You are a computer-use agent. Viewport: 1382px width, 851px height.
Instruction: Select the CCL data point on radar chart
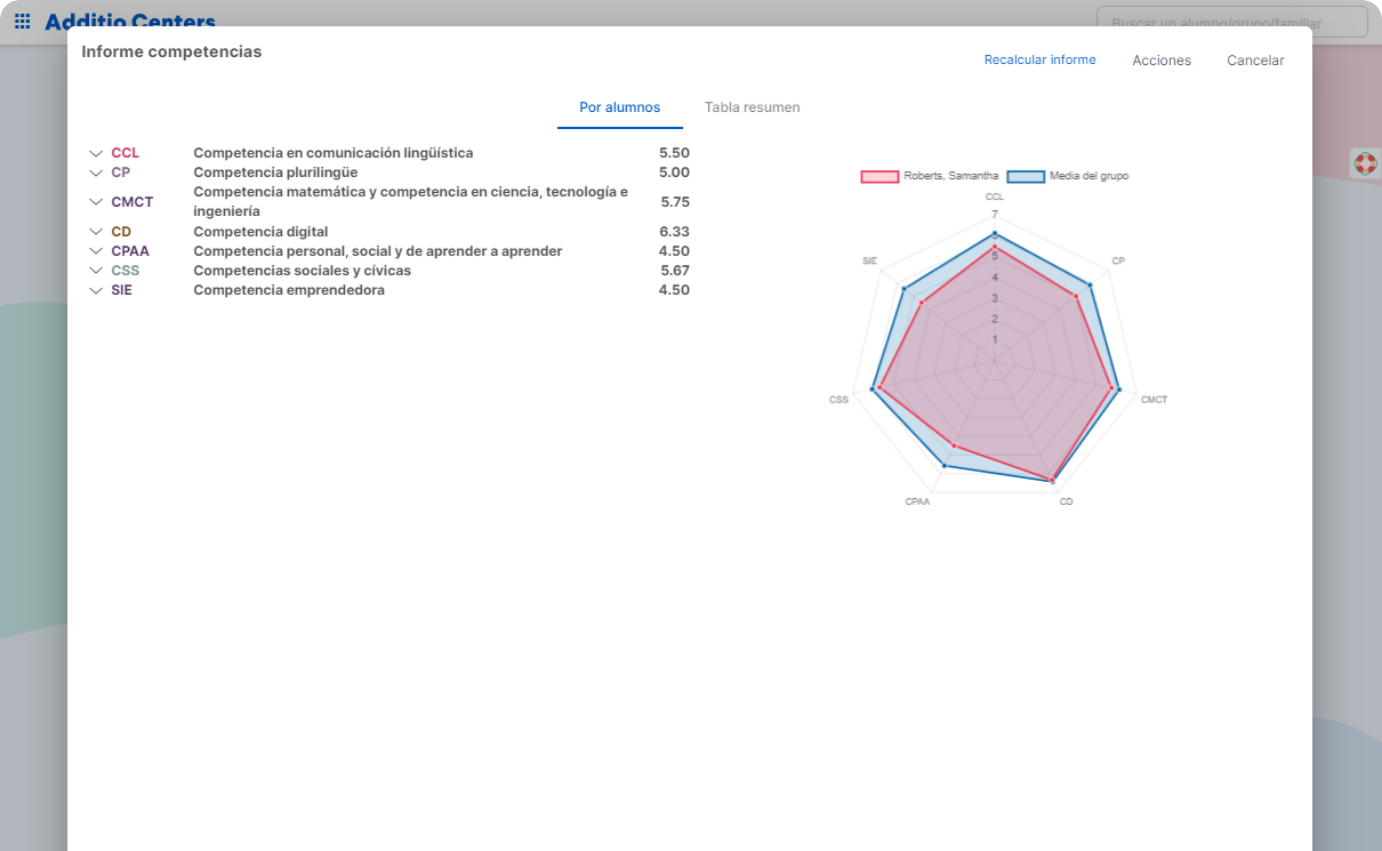coord(994,234)
